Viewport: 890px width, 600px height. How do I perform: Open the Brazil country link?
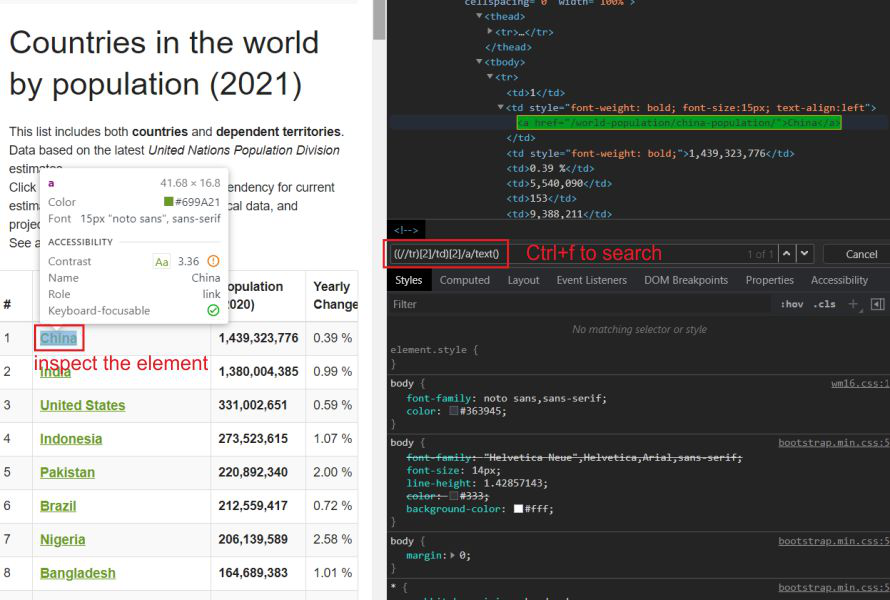(x=58, y=506)
